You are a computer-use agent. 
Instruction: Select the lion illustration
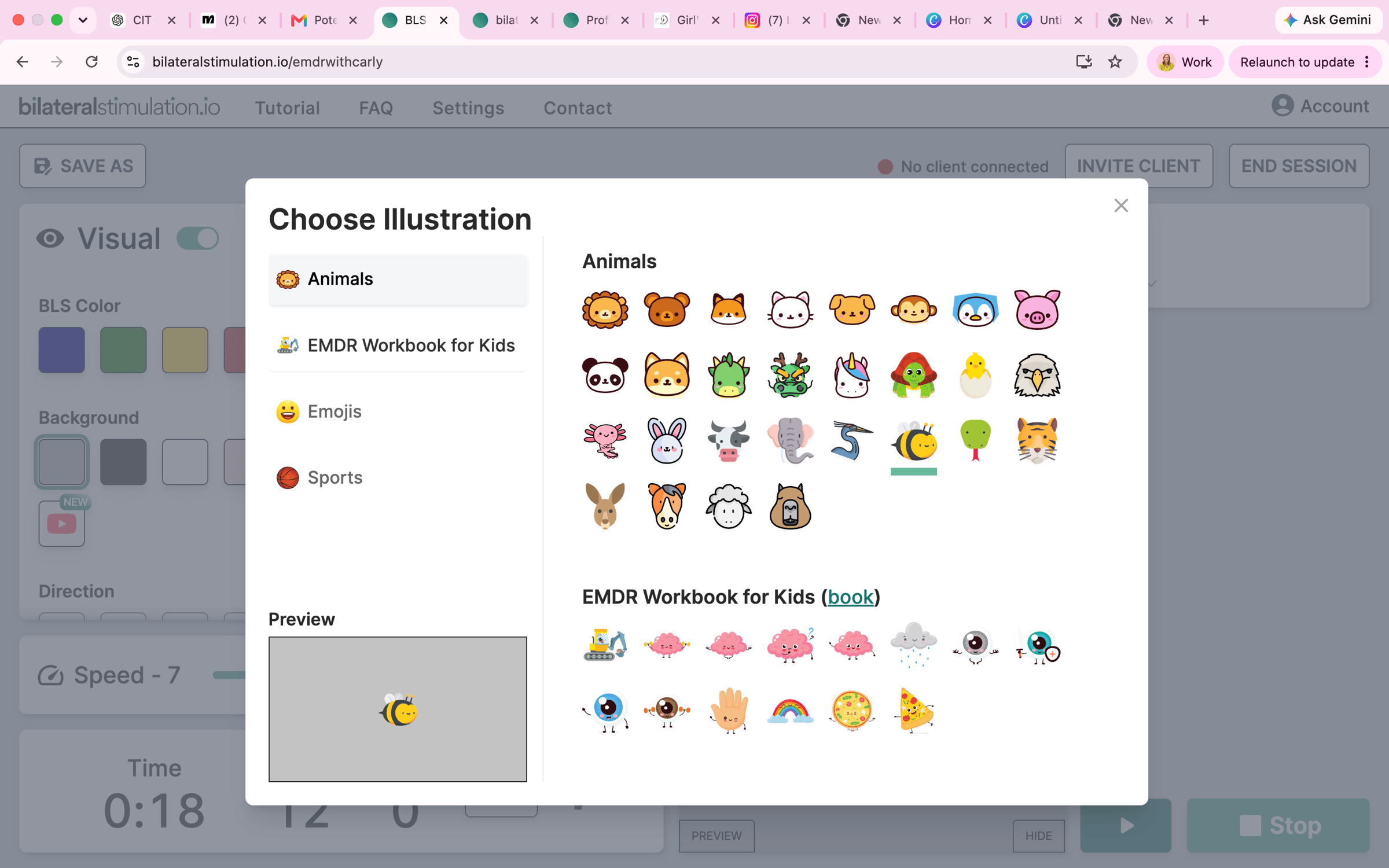605,310
